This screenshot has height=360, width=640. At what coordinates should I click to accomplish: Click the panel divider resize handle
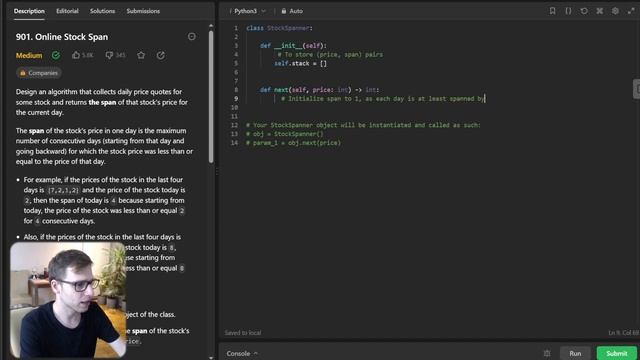216,172
